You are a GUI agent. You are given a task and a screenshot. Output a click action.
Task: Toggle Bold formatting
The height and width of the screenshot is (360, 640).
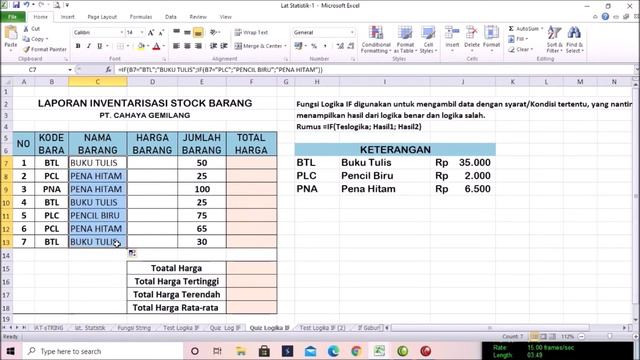(x=78, y=46)
